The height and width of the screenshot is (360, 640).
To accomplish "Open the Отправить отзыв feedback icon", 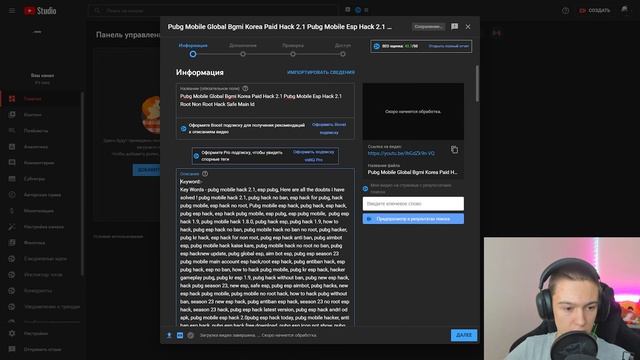I will coord(12,349).
